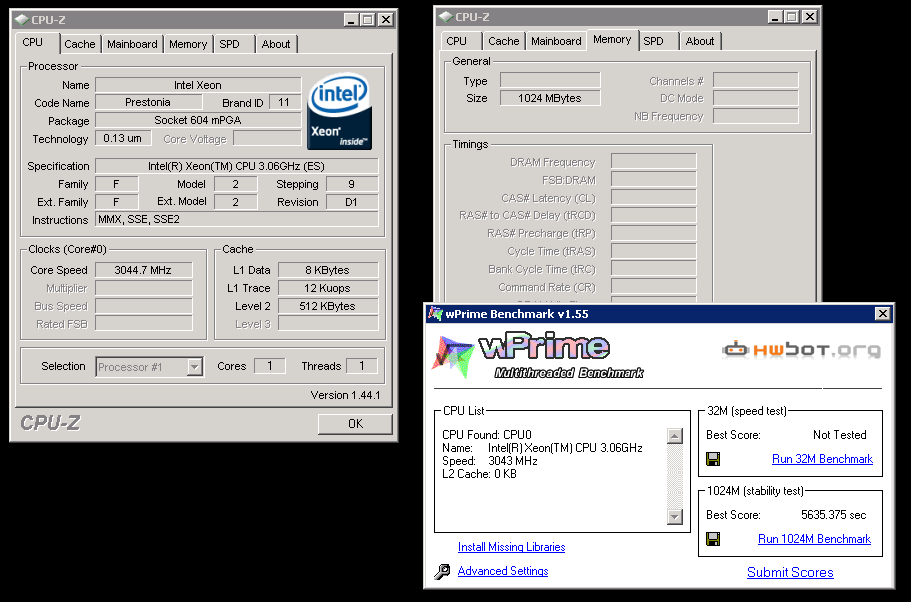911x602 pixels.
Task: Click the Not Tested 32M score text
Action: pos(840,435)
